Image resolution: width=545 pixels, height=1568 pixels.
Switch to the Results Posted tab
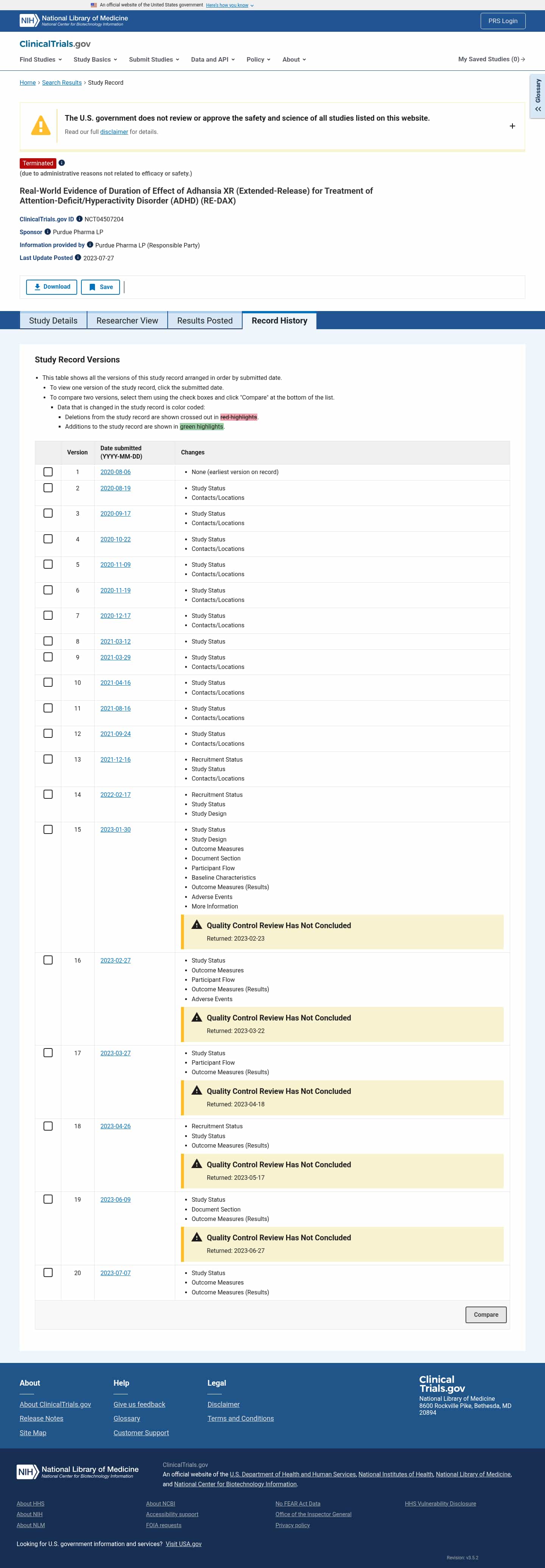[x=205, y=321]
